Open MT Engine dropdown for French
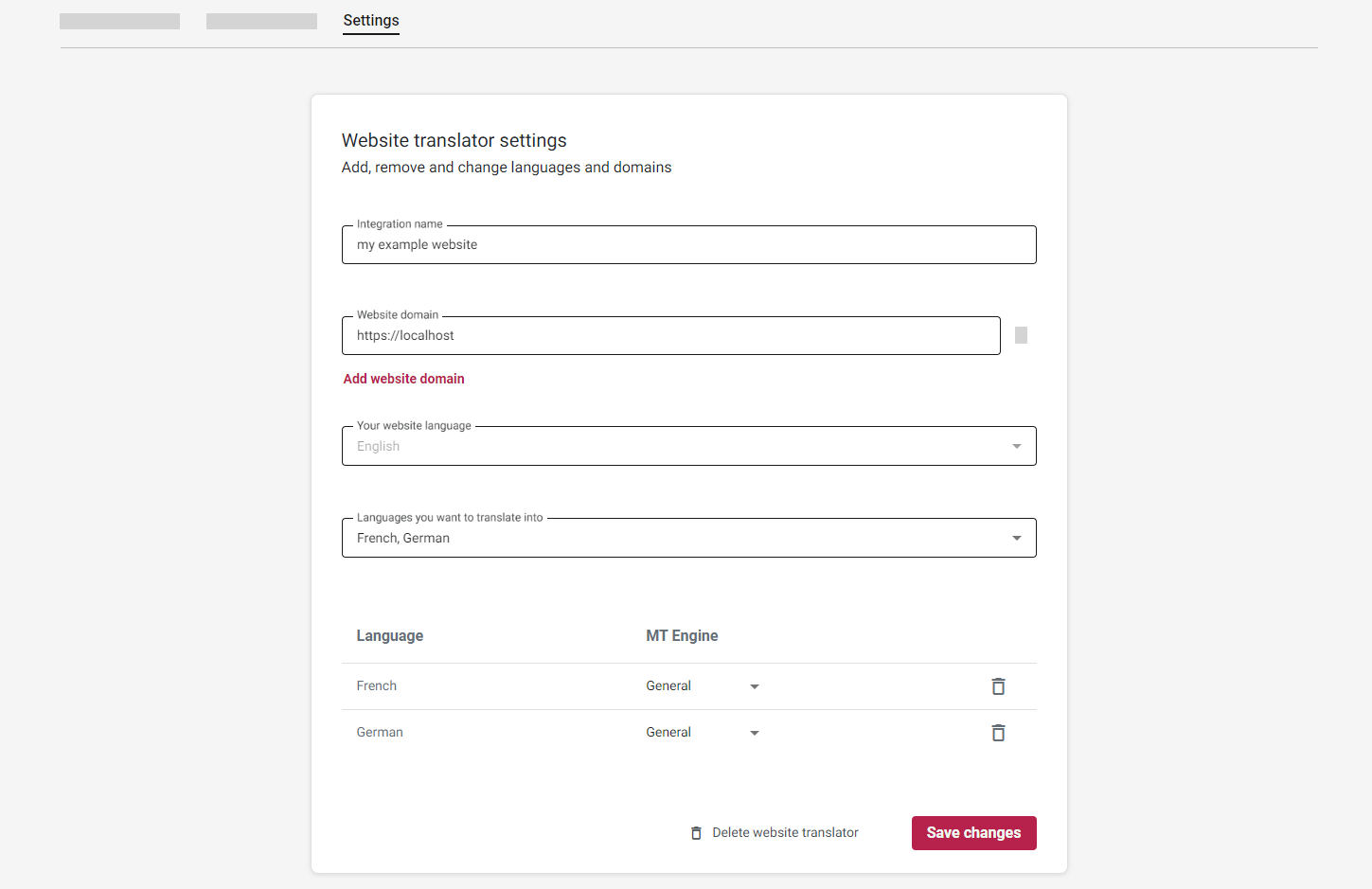Viewport: 1372px width, 889px height. 704,686
